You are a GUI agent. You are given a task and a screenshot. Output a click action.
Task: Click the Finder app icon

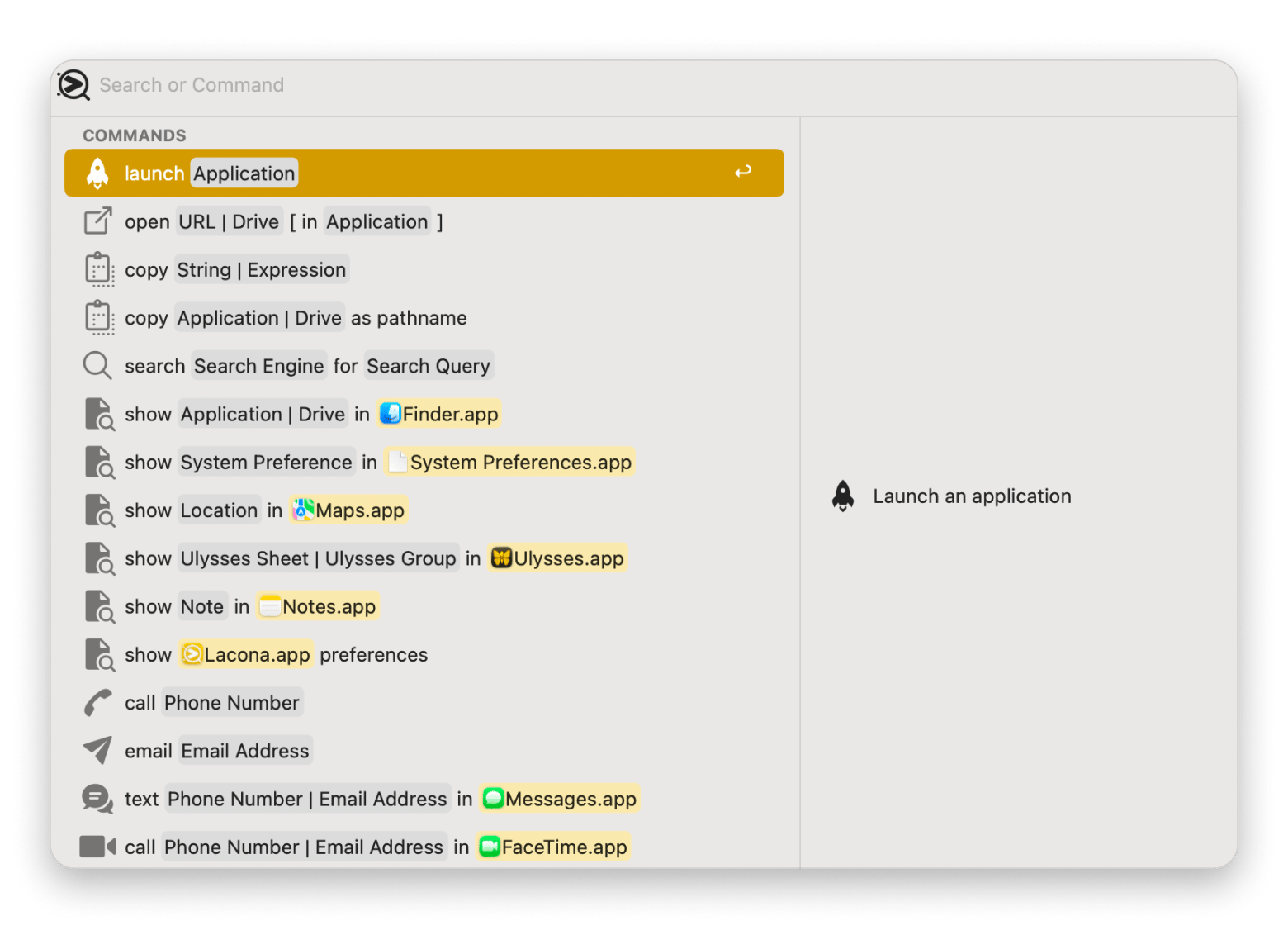coord(391,414)
